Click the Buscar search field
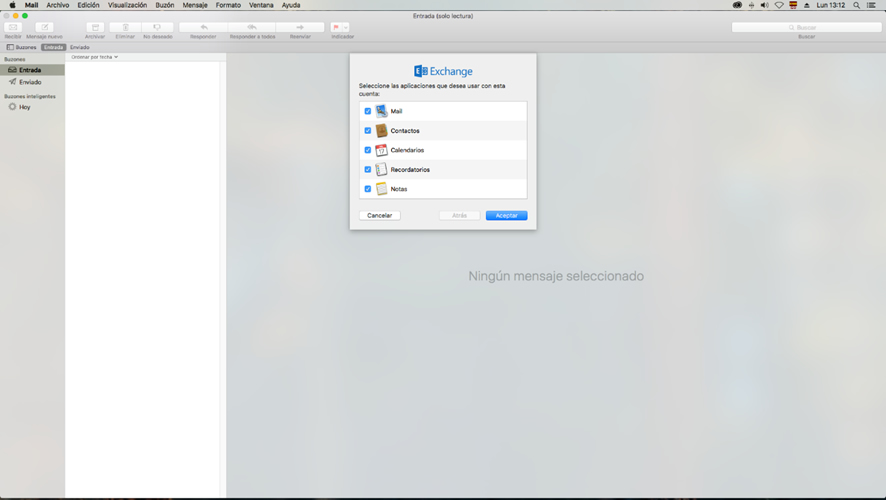The width and height of the screenshot is (886, 500). [805, 27]
